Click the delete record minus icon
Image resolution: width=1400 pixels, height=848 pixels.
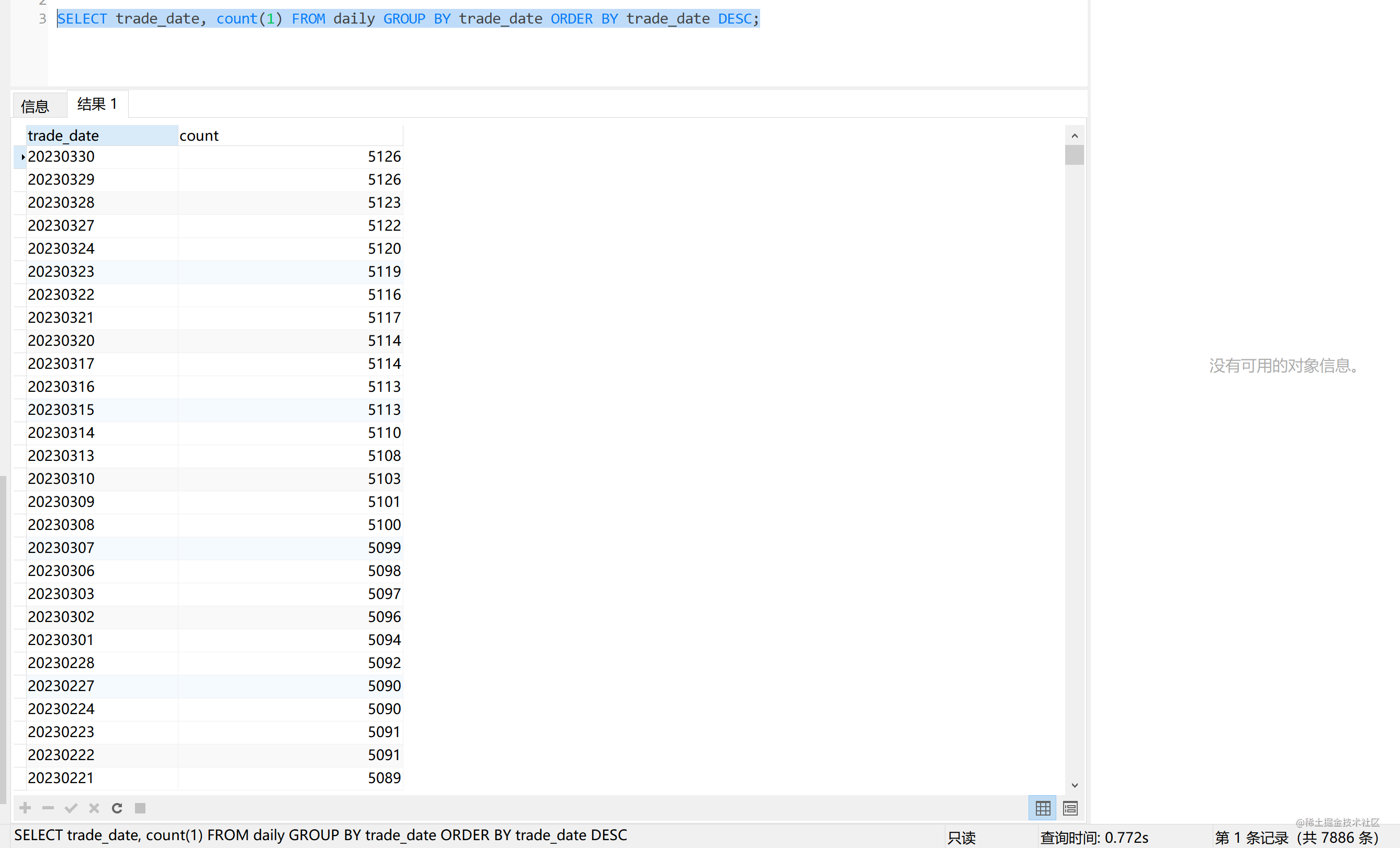tap(48, 808)
